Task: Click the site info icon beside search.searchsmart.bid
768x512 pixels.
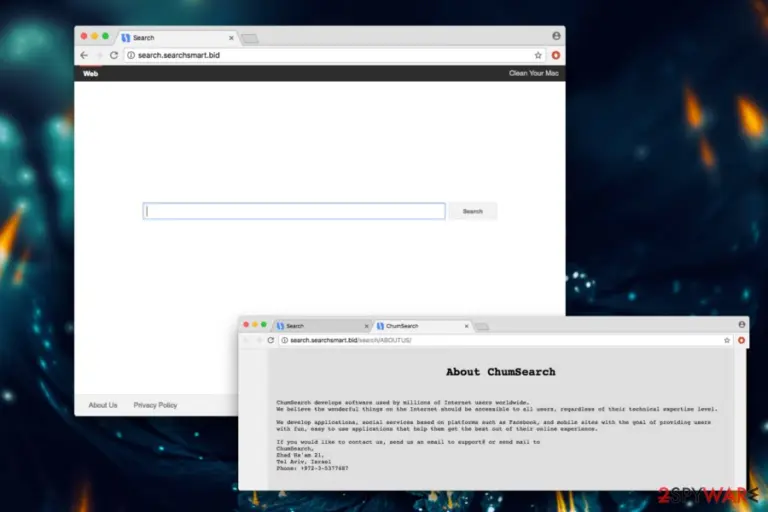Action: pyautogui.click(x=131, y=55)
